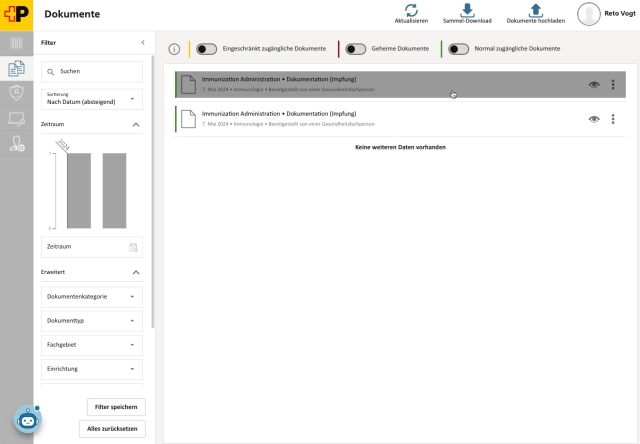Click 'Keine weiteren Daten vorhanden' text
The width and height of the screenshot is (640, 444).
tap(400, 147)
